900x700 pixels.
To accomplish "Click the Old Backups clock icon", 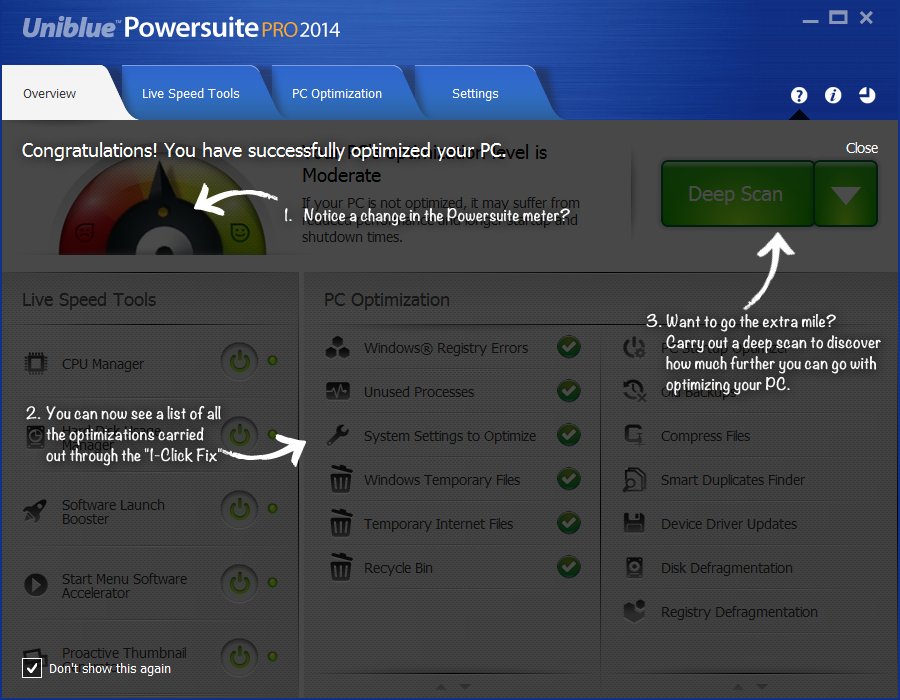I will [x=634, y=391].
